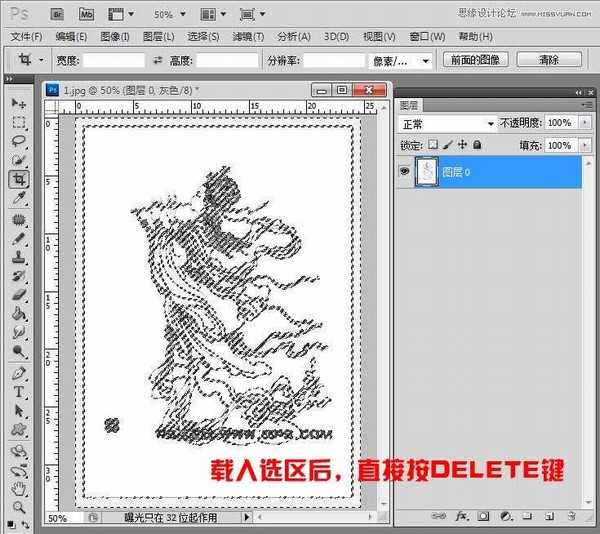This screenshot has height=534, width=600.
Task: Click the add layer style fx icon
Action: point(462,516)
